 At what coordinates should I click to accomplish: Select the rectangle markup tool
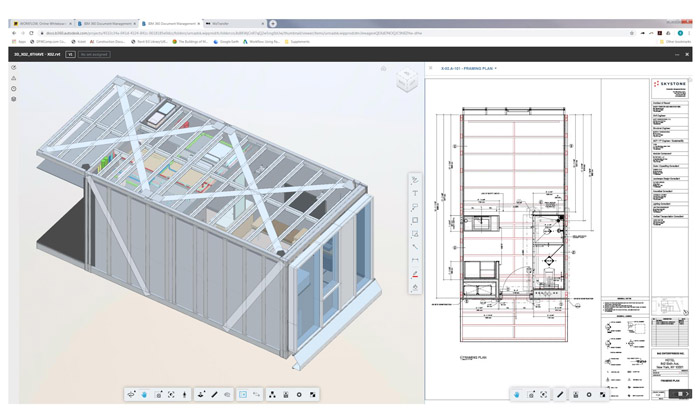click(415, 220)
